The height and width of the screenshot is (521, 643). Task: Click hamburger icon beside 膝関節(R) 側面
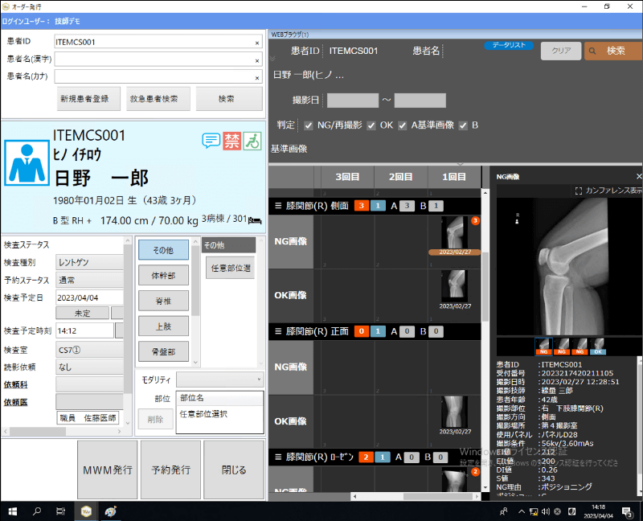tap(279, 205)
